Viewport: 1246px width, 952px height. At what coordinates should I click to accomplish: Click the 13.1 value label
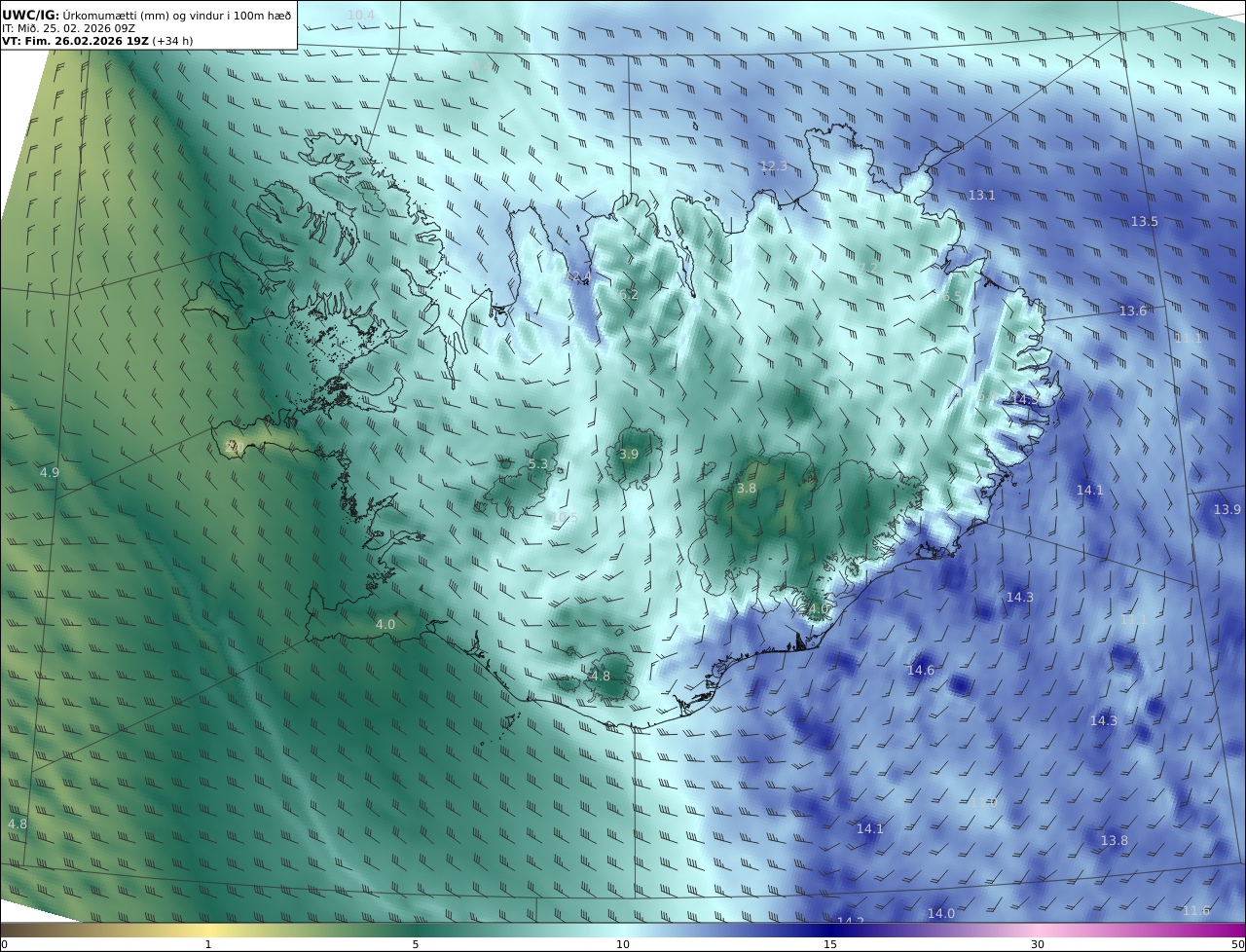[981, 195]
